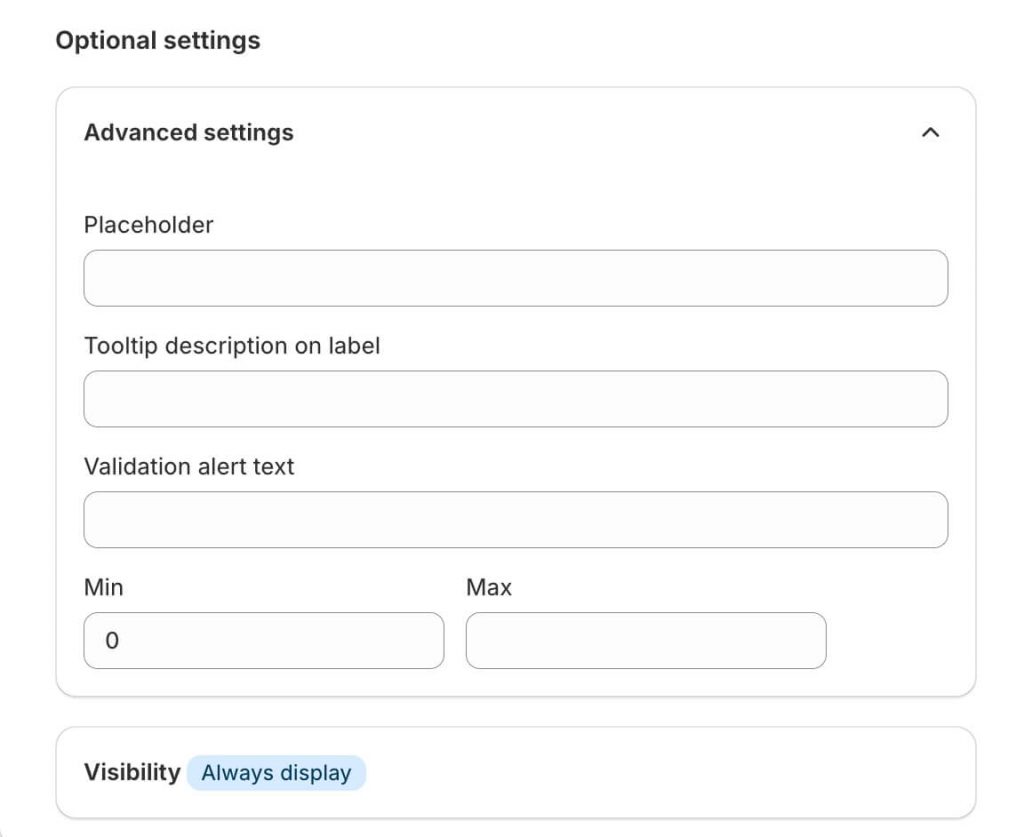
Task: Click the Visibility label text
Action: point(132,773)
